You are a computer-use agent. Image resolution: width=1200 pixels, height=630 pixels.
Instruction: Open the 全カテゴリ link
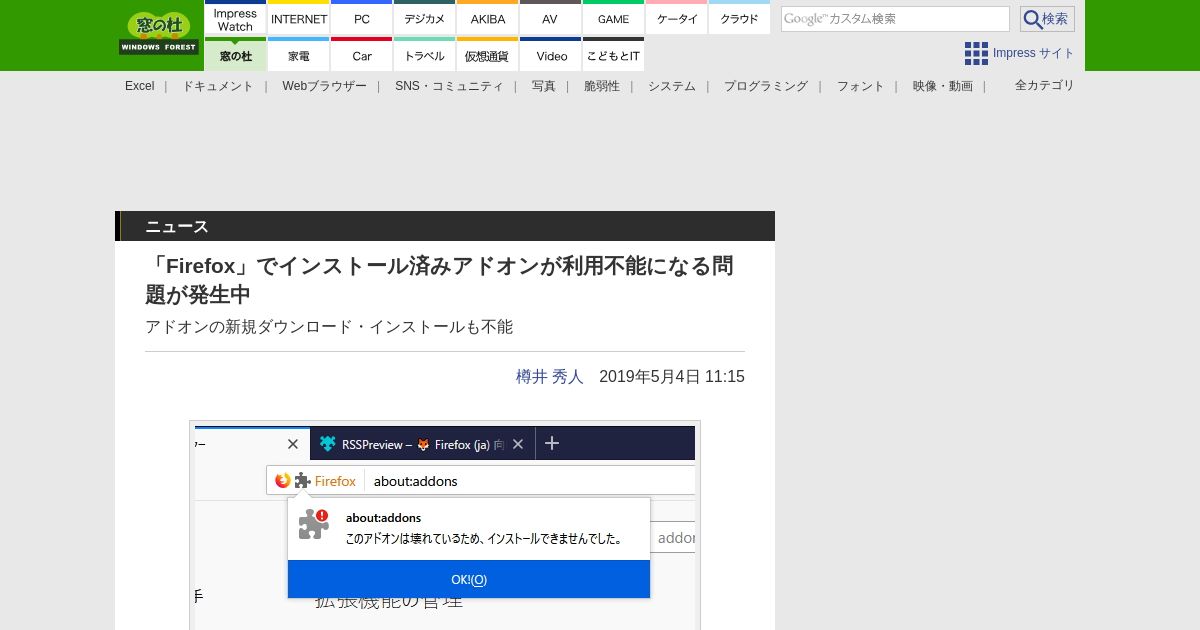pos(1045,85)
